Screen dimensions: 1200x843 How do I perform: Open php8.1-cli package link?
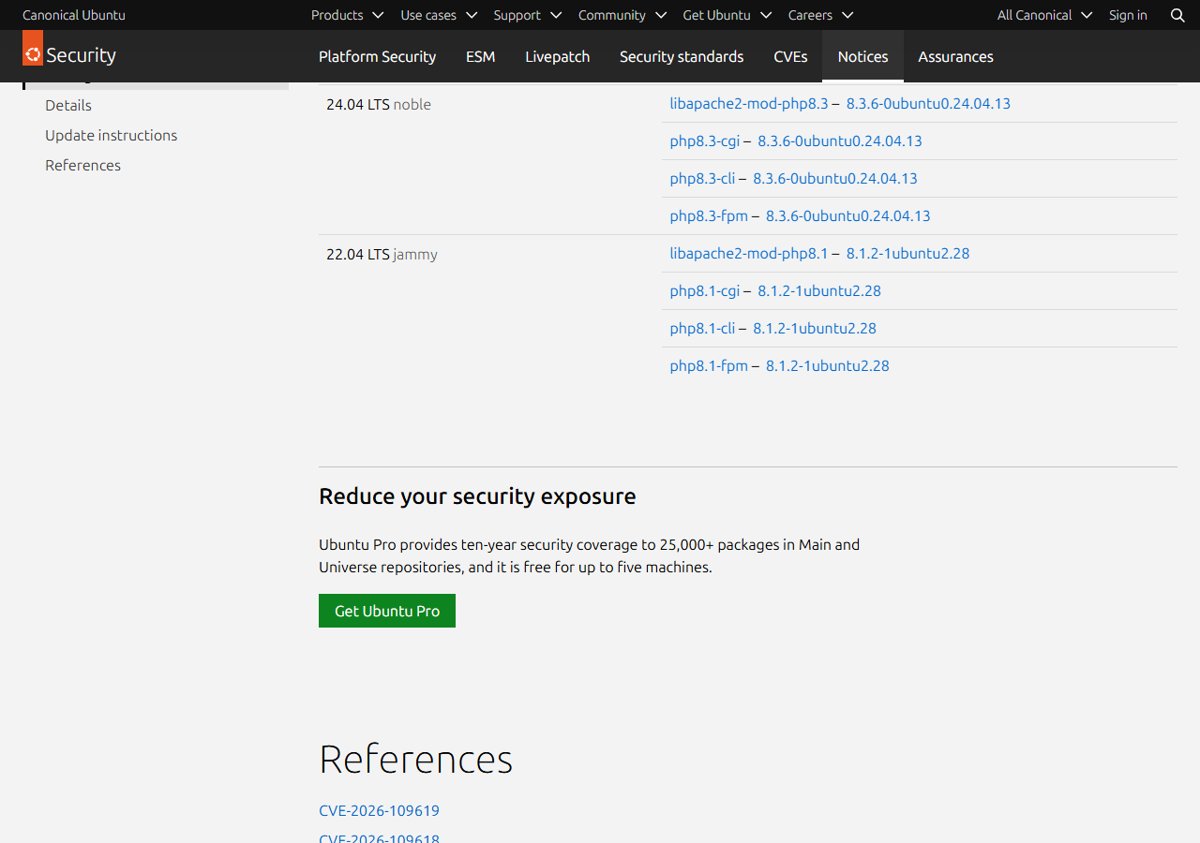pos(702,328)
